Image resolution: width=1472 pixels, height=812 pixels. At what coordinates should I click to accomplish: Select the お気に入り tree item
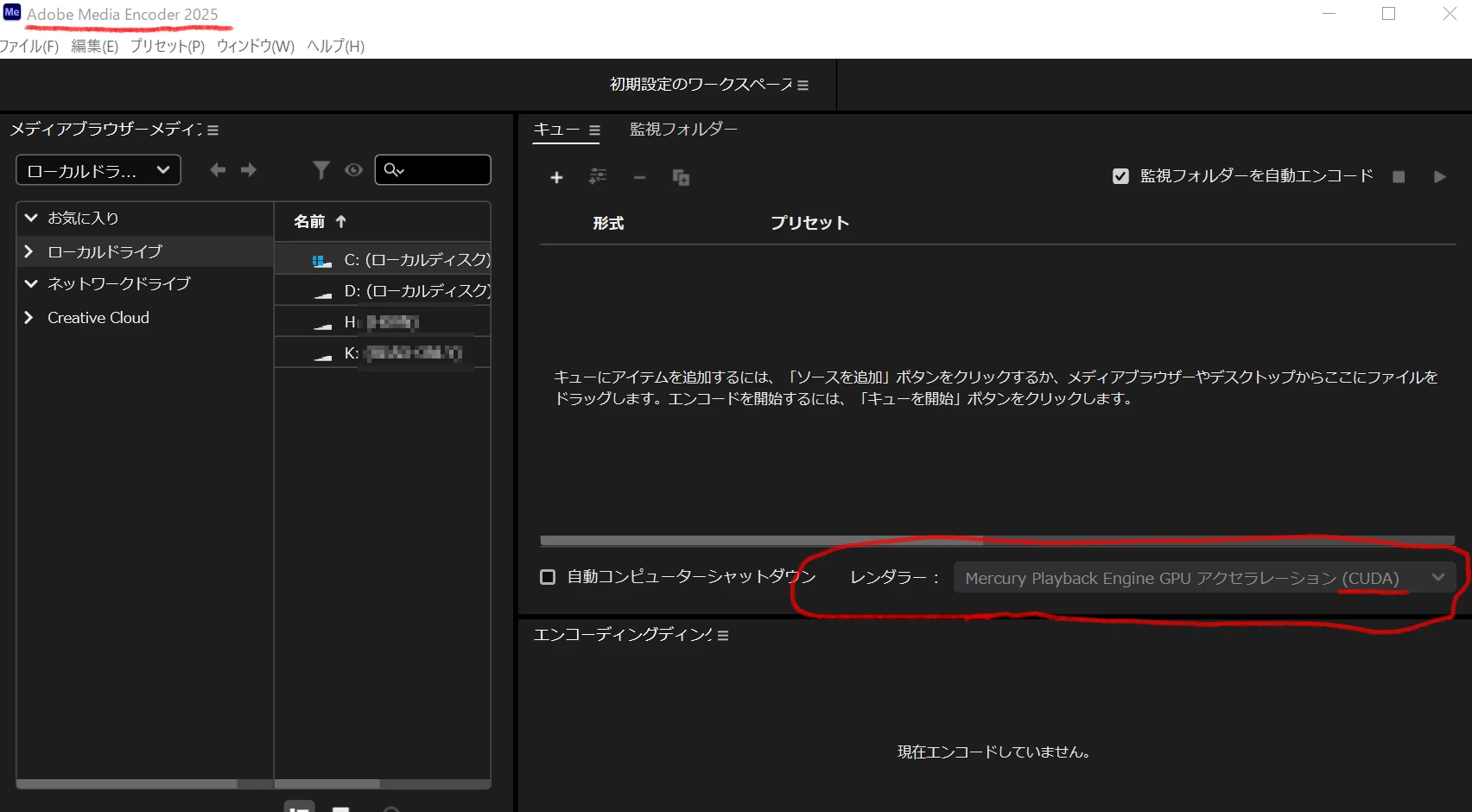click(83, 218)
